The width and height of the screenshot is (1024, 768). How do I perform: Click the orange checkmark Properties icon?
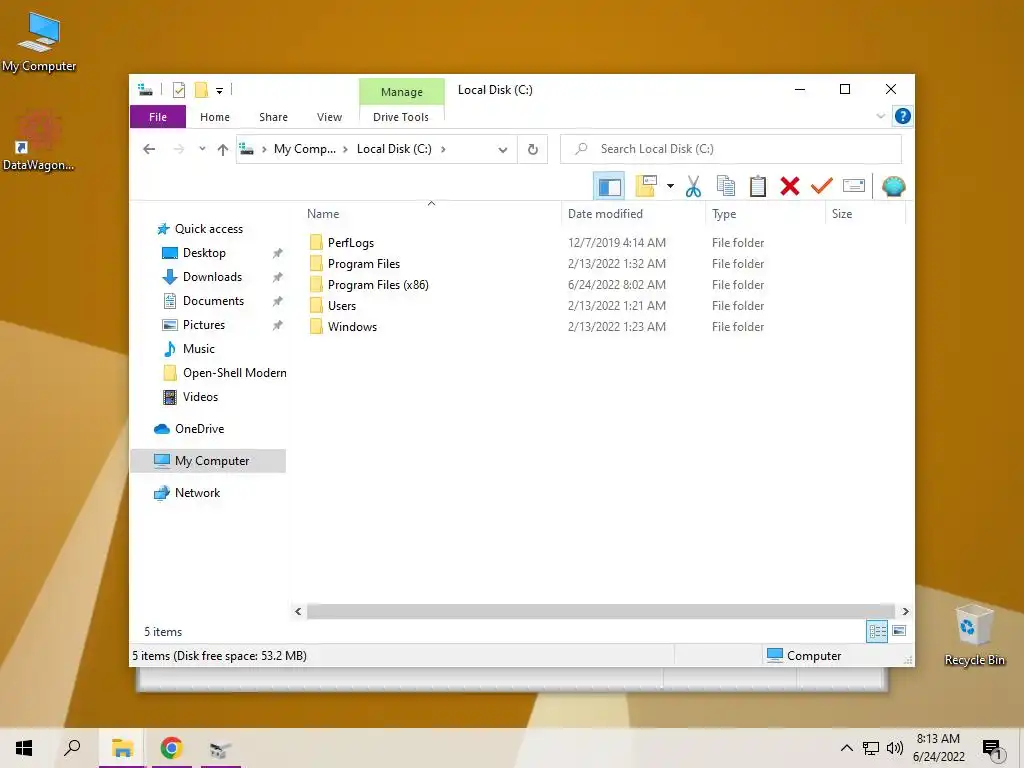821,186
